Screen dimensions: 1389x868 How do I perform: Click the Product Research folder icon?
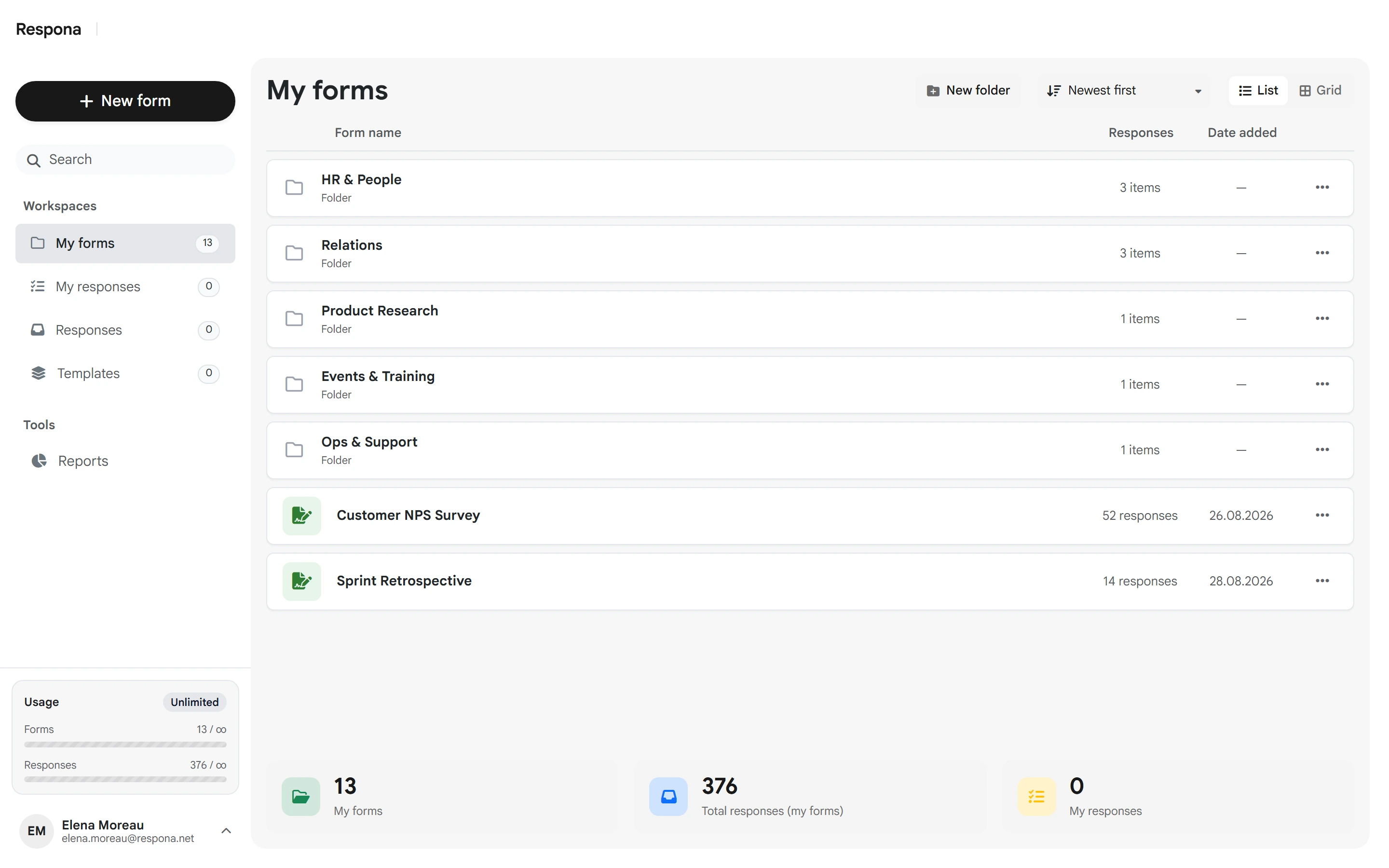tap(294, 319)
